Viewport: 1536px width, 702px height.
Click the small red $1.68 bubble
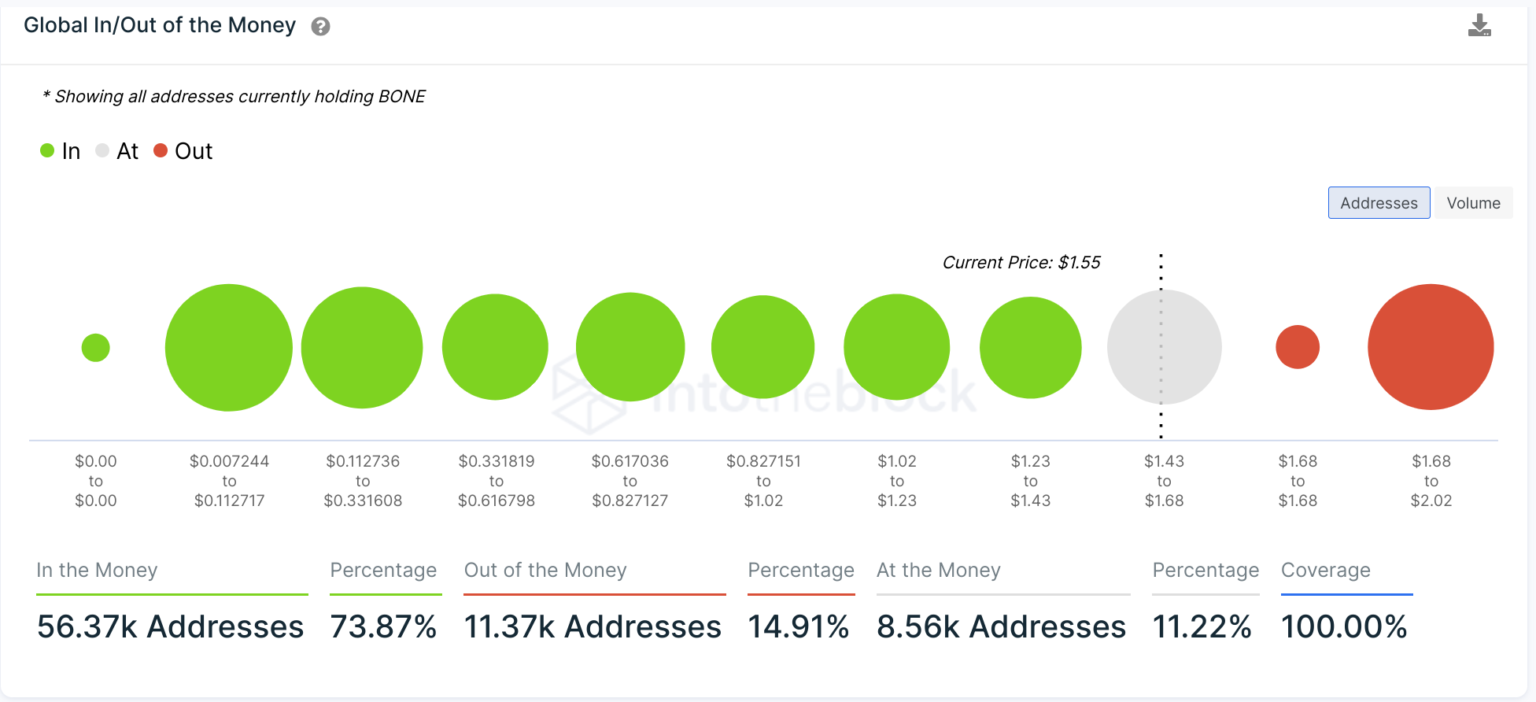point(1297,347)
